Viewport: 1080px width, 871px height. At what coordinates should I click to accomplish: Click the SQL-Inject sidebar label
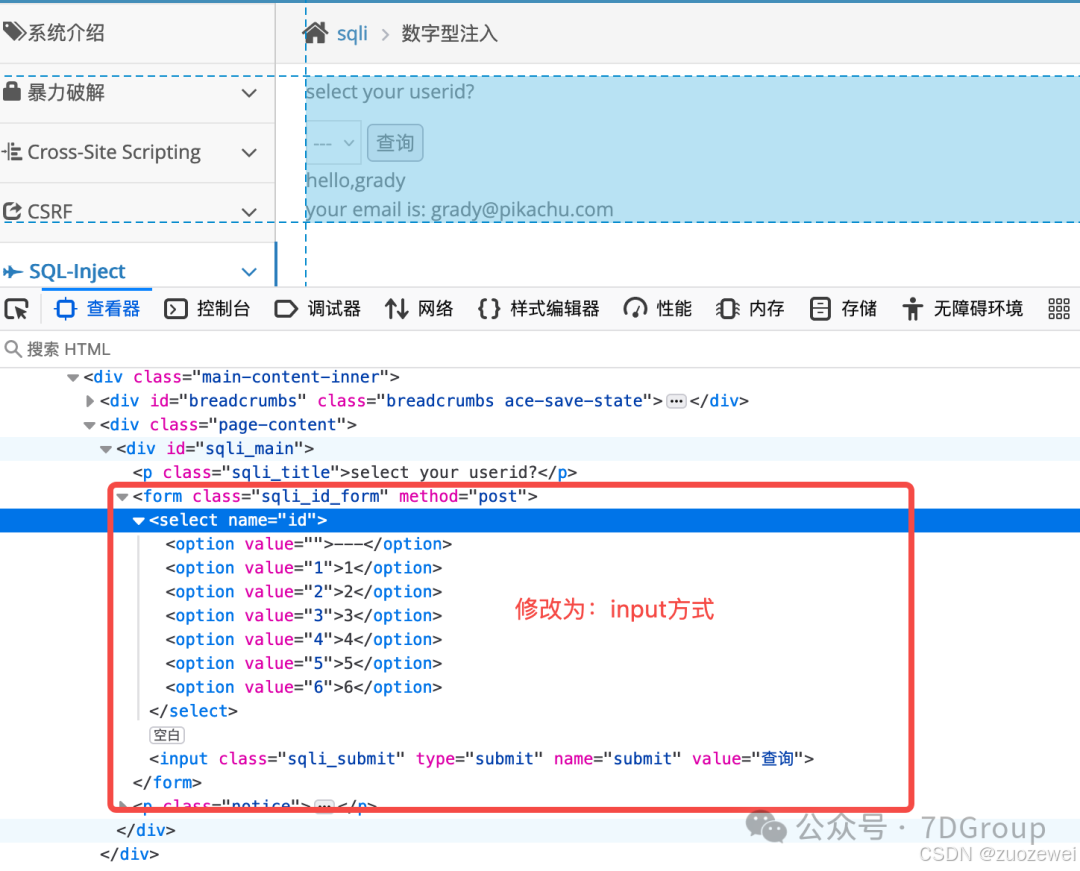(77, 271)
